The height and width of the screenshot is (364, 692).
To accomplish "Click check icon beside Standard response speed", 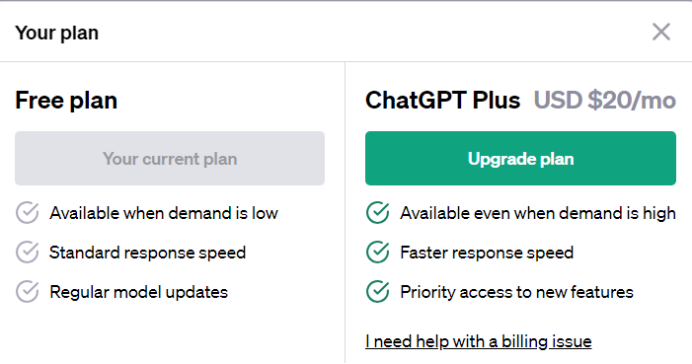I will pos(27,252).
